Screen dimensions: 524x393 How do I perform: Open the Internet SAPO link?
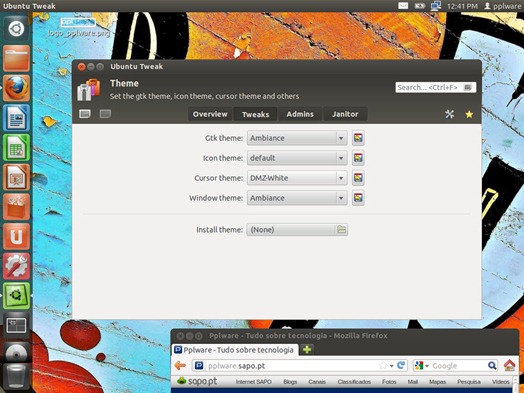click(x=254, y=382)
